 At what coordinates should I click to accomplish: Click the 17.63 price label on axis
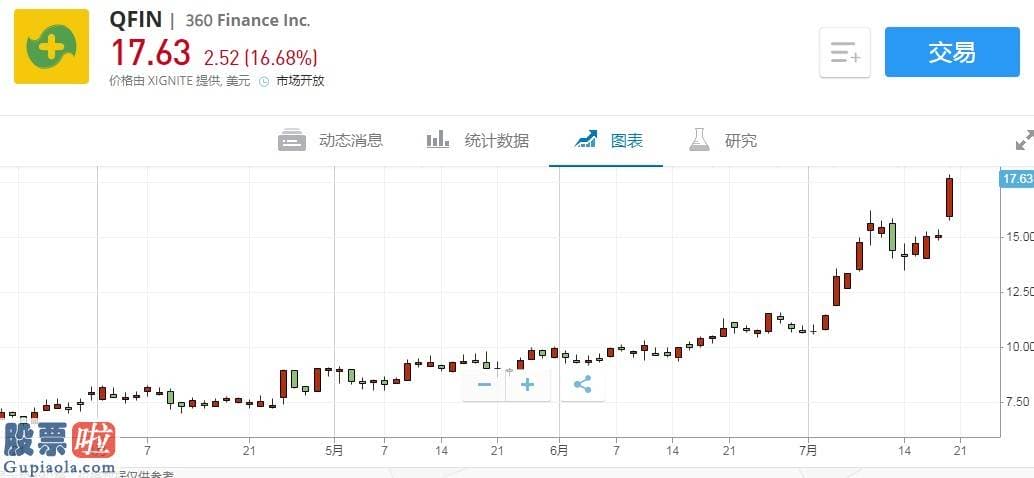point(1017,178)
